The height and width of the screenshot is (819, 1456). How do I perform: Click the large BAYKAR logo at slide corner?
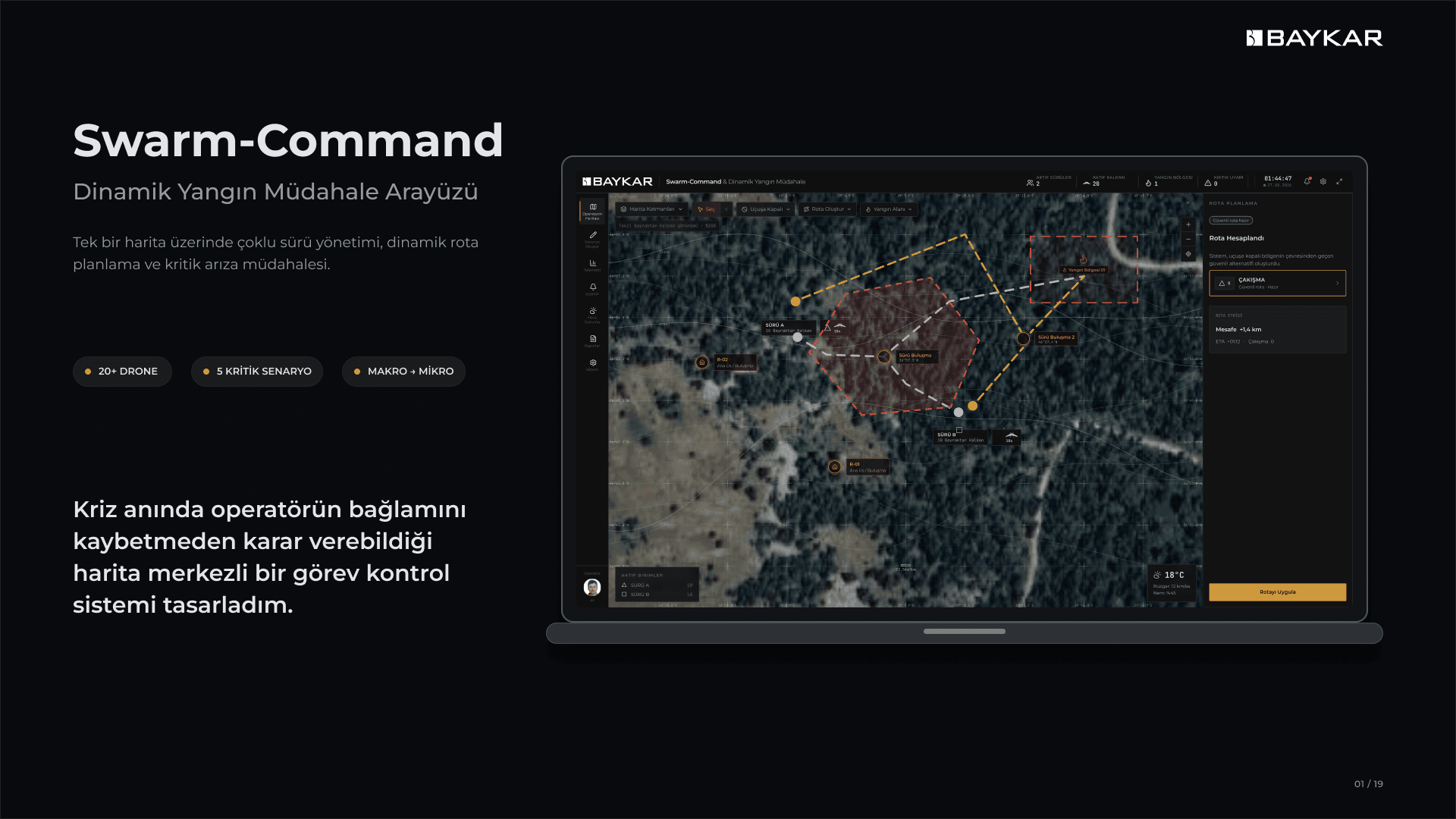coord(1314,38)
